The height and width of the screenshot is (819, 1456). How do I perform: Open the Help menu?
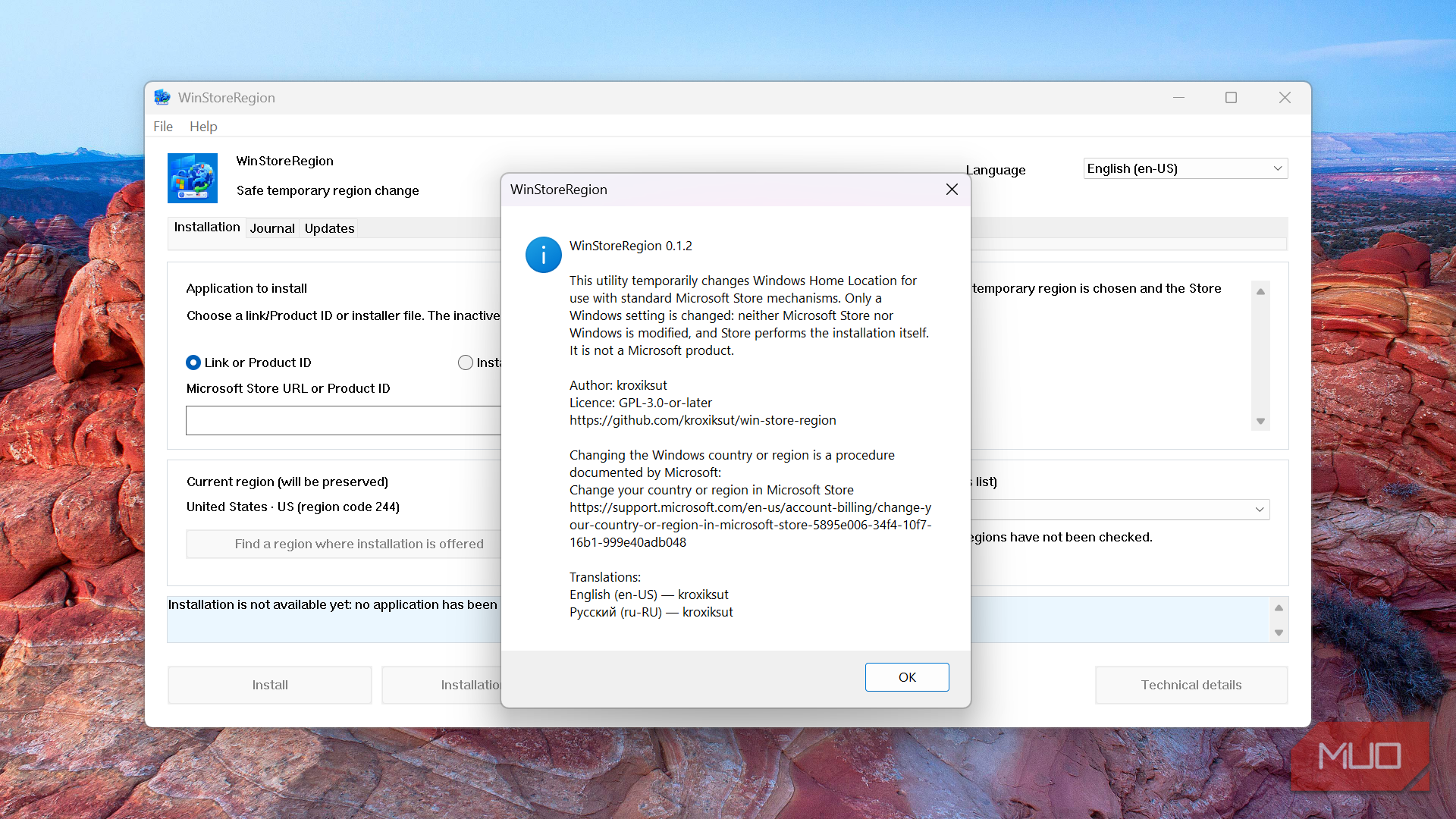(x=203, y=127)
